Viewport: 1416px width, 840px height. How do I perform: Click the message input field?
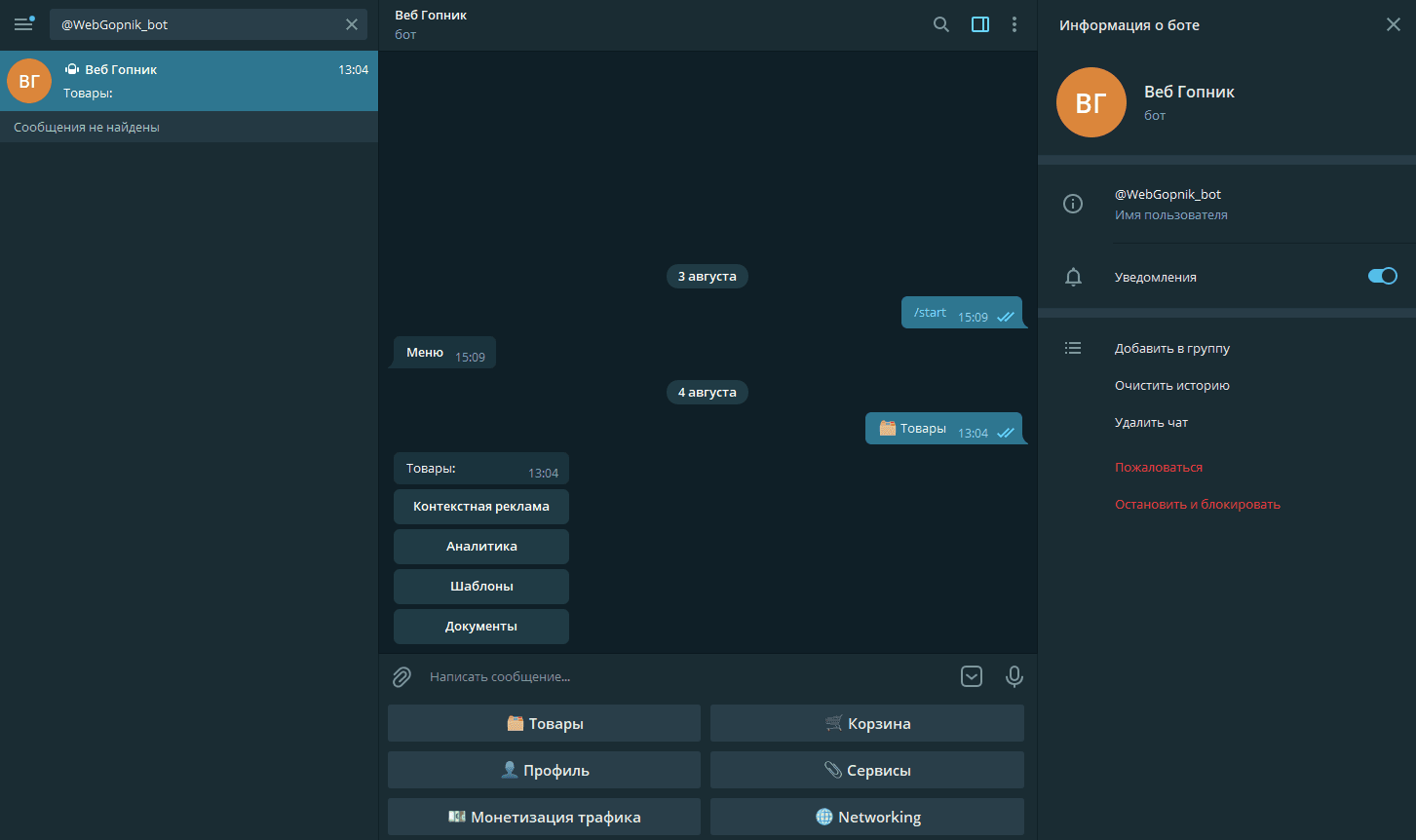tap(682, 676)
